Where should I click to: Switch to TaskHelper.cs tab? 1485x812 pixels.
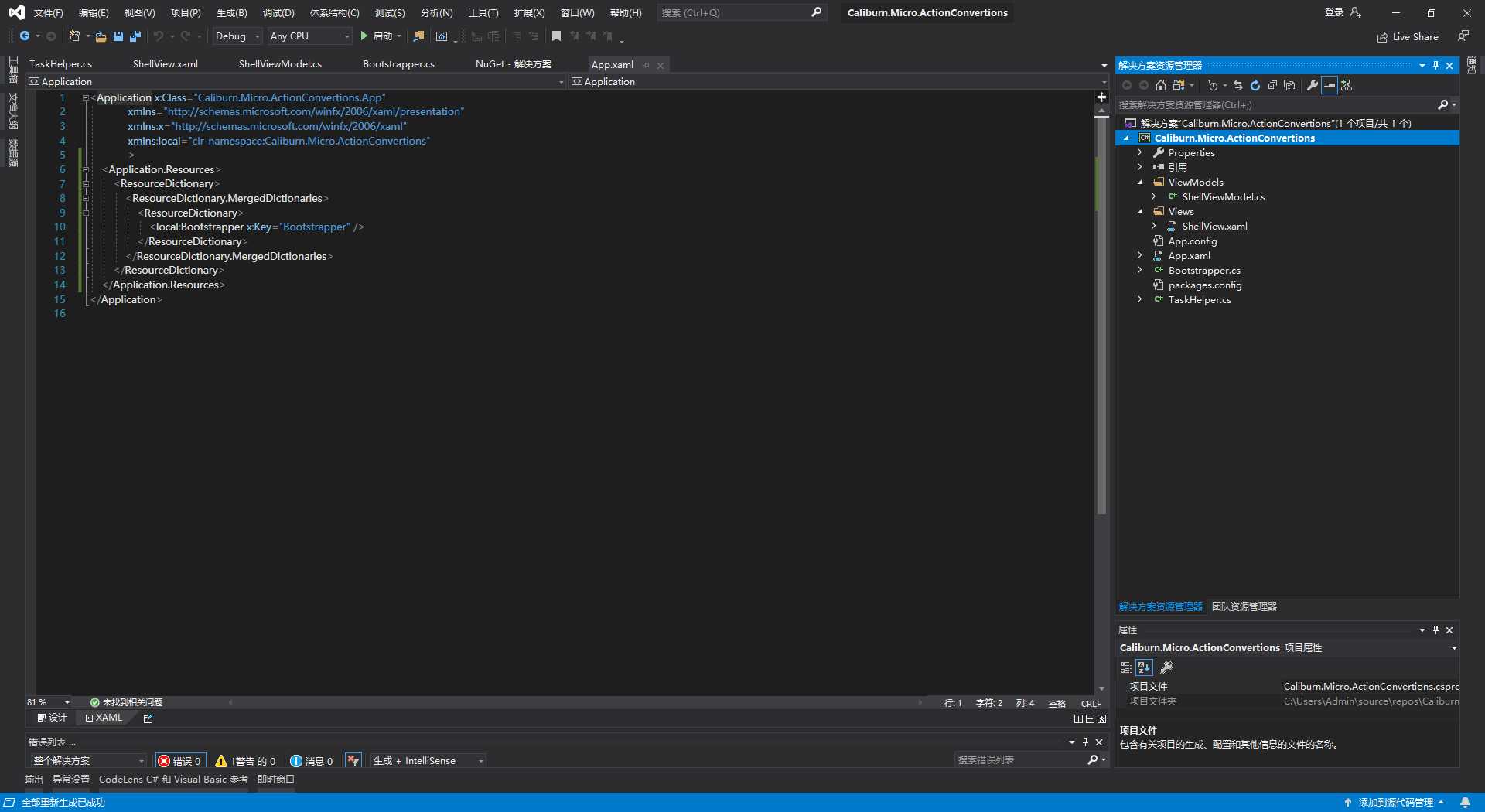click(60, 64)
